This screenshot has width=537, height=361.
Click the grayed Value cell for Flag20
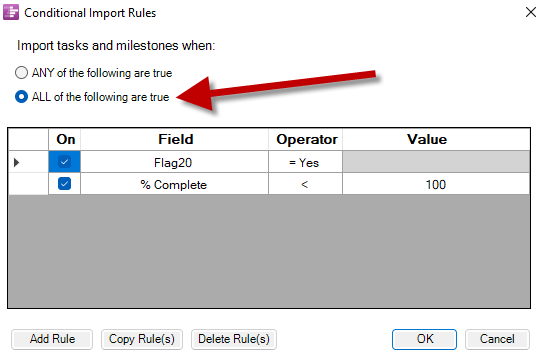(436, 162)
